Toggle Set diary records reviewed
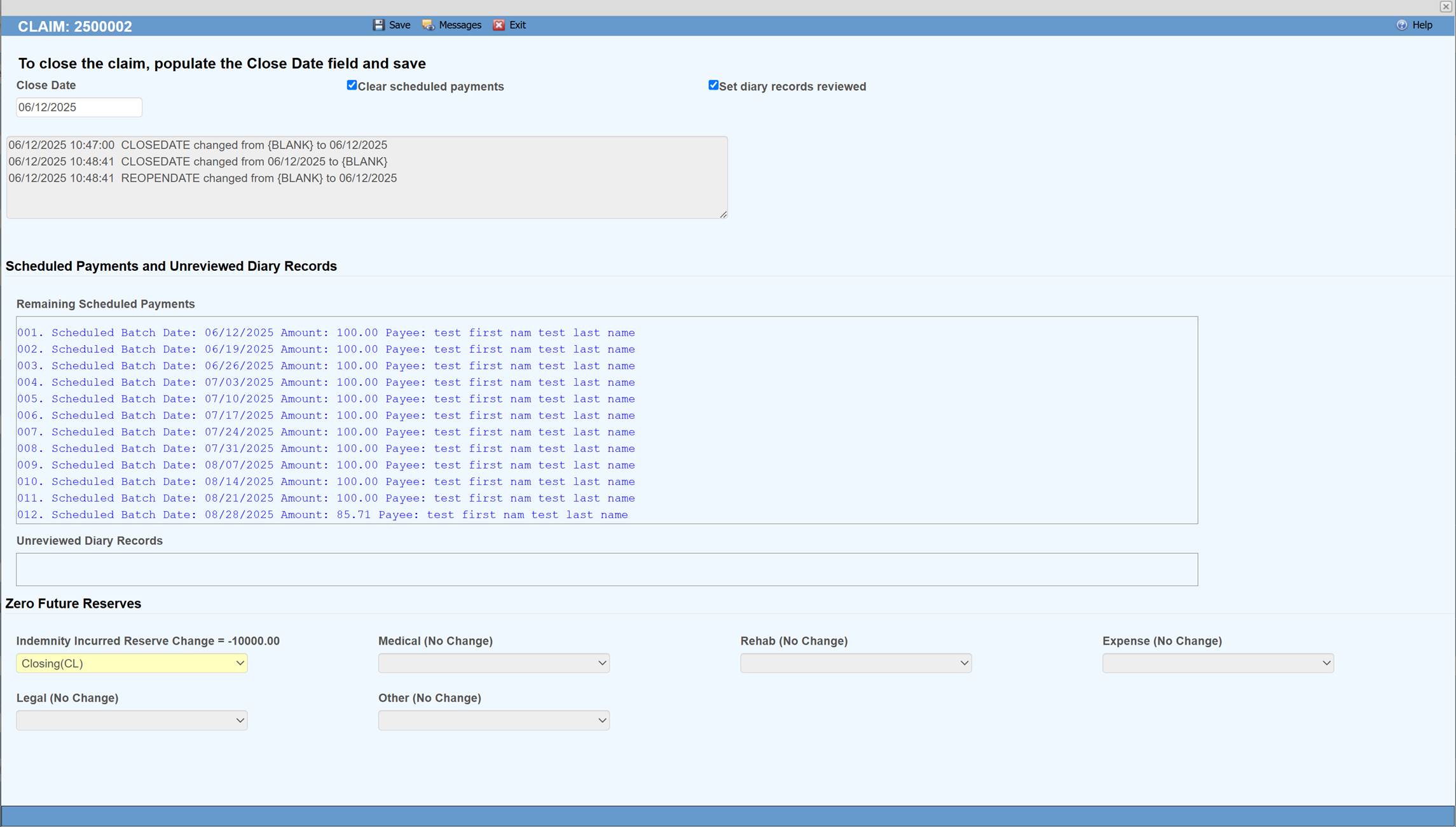The width and height of the screenshot is (1456, 827). coord(713,85)
